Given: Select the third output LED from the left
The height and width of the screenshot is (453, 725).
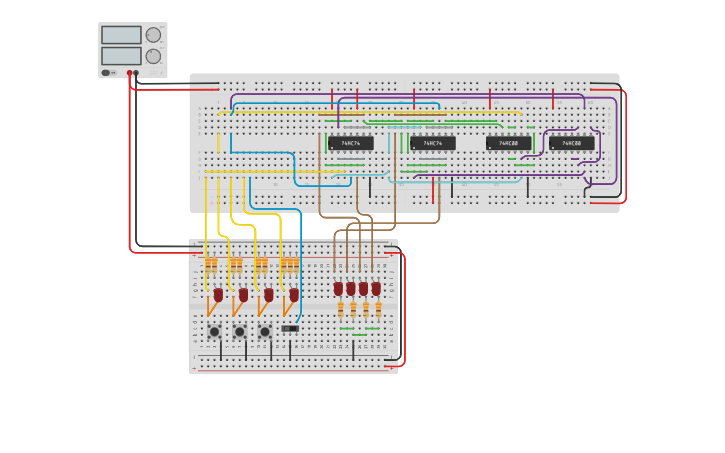Looking at the screenshot, I should [x=363, y=289].
